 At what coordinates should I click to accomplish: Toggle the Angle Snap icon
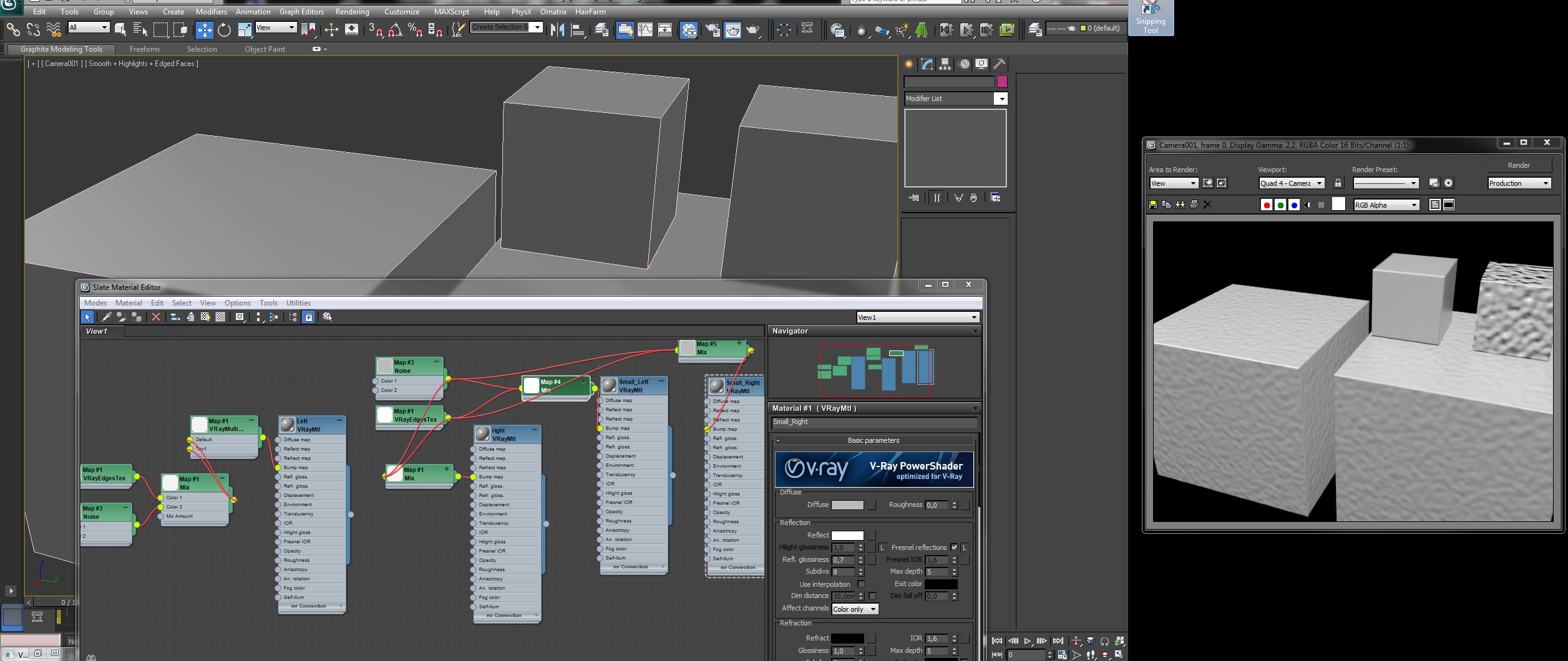click(x=396, y=29)
